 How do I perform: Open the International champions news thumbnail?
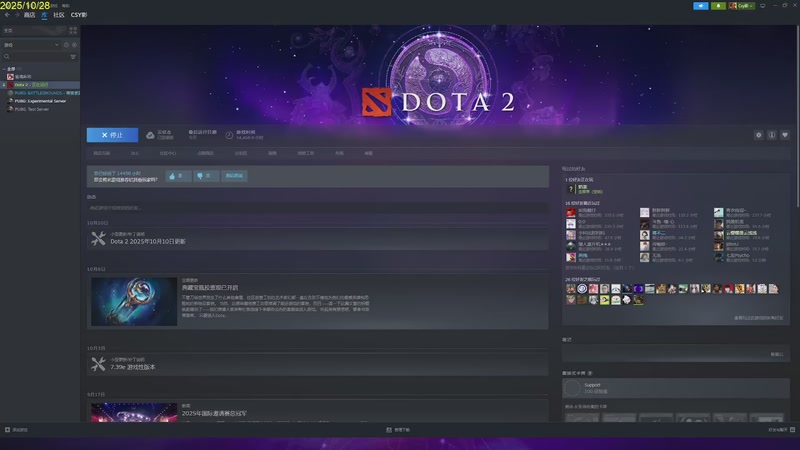[134, 412]
